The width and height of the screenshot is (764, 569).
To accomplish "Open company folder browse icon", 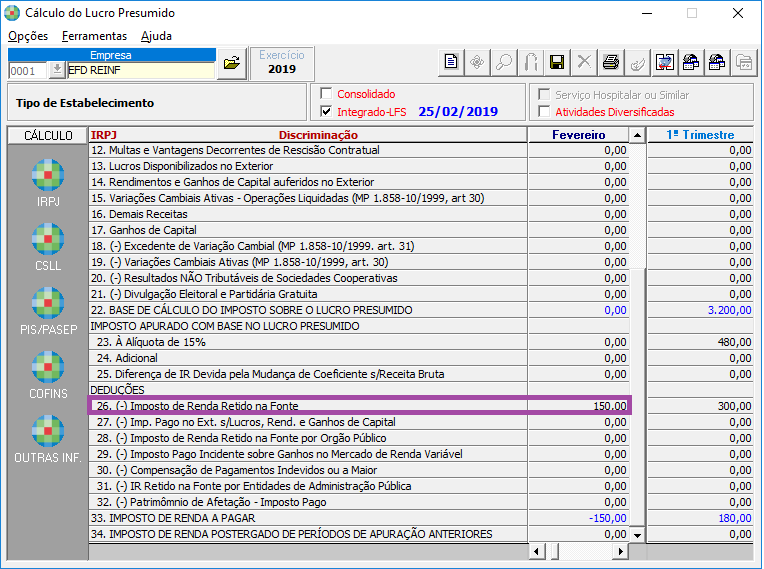I will [x=232, y=63].
